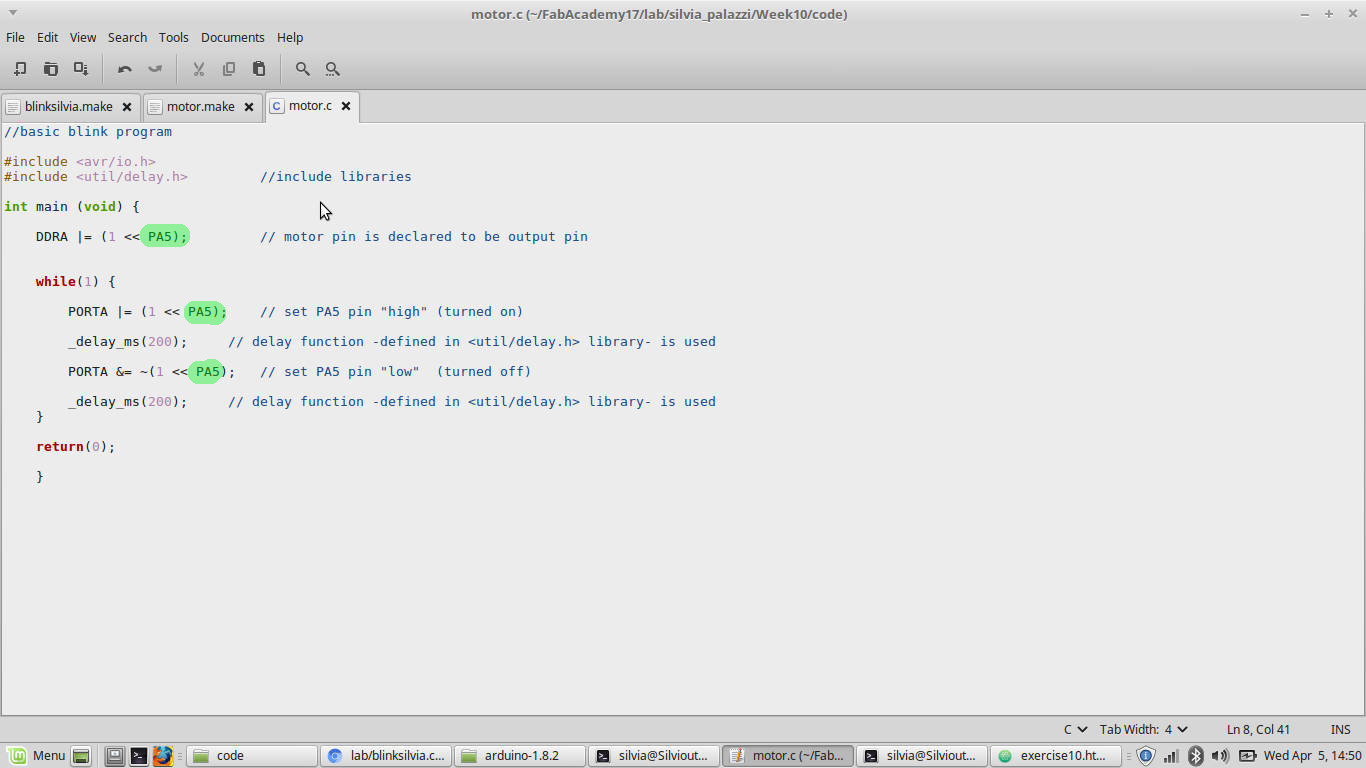Image resolution: width=1366 pixels, height=768 pixels.
Task: Switch to the lab/blinksilvia.c... taskbar window
Action: [x=386, y=756]
